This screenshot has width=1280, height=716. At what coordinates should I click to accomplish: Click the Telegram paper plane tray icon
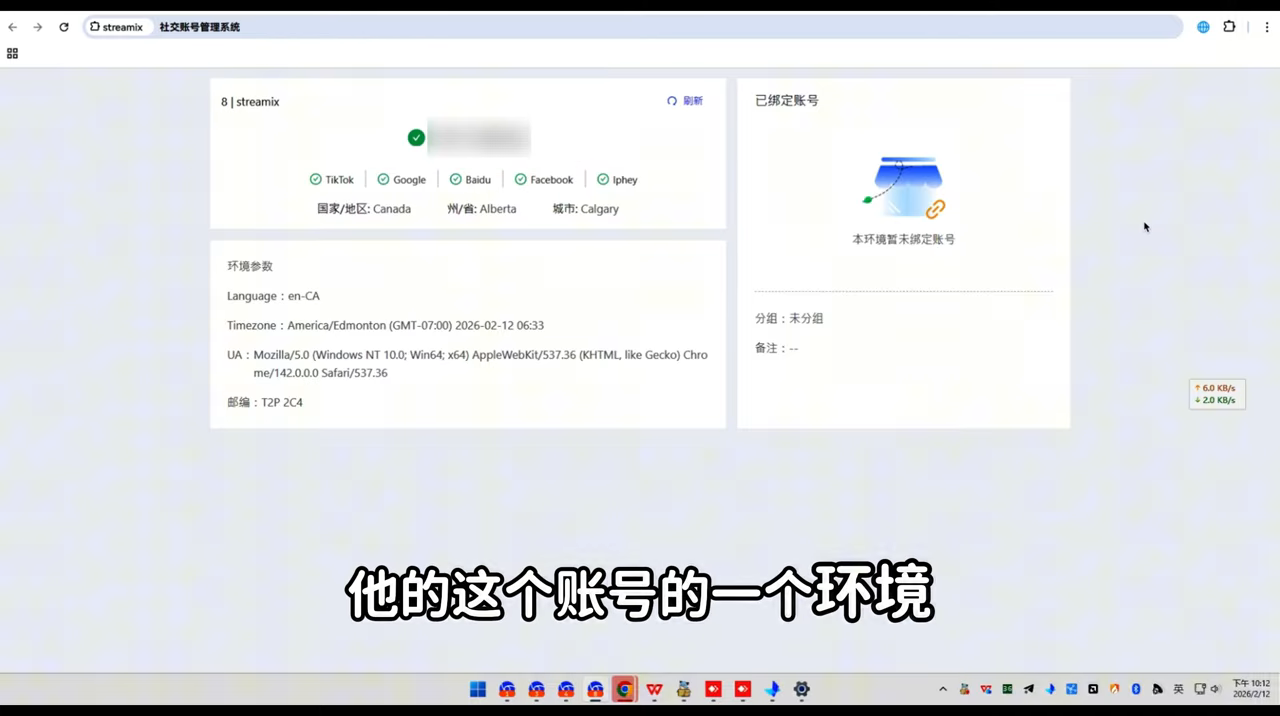pyautogui.click(x=1029, y=689)
